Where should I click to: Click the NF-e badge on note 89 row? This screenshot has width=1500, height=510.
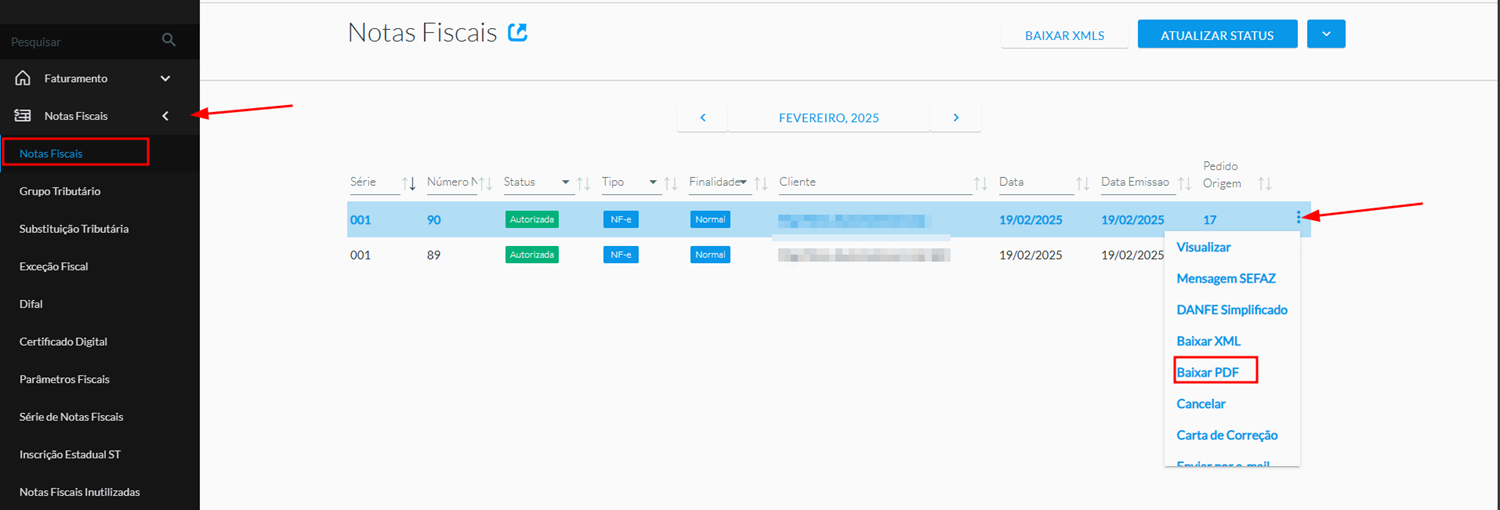click(x=620, y=255)
